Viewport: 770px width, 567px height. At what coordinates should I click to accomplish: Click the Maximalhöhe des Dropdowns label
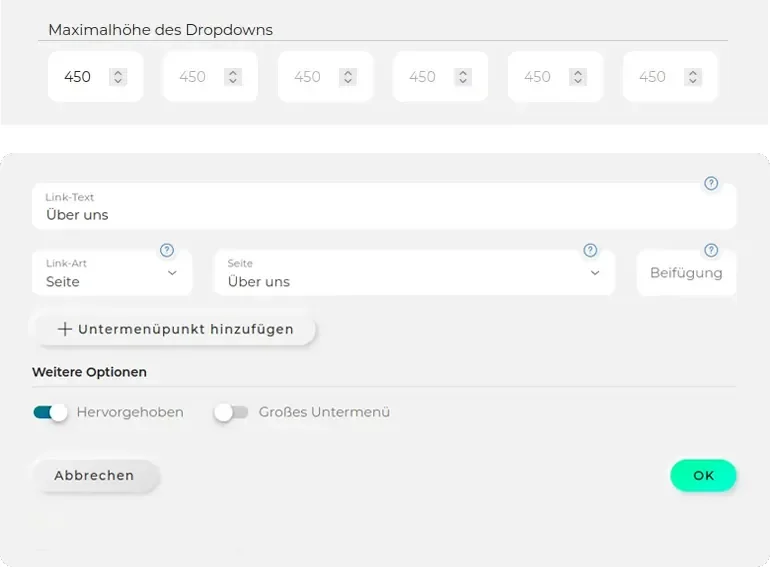[x=161, y=30]
